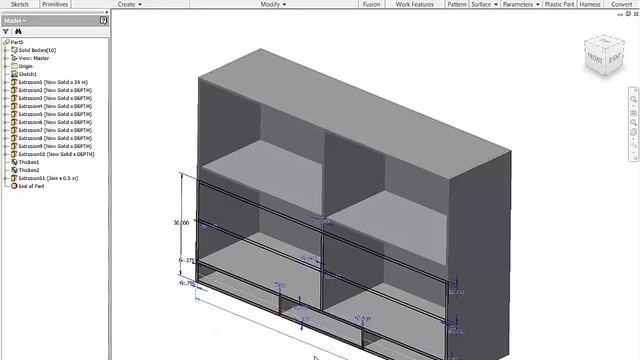Expand the Extrusion3 feature node
The image size is (640, 360).
tap(6, 98)
